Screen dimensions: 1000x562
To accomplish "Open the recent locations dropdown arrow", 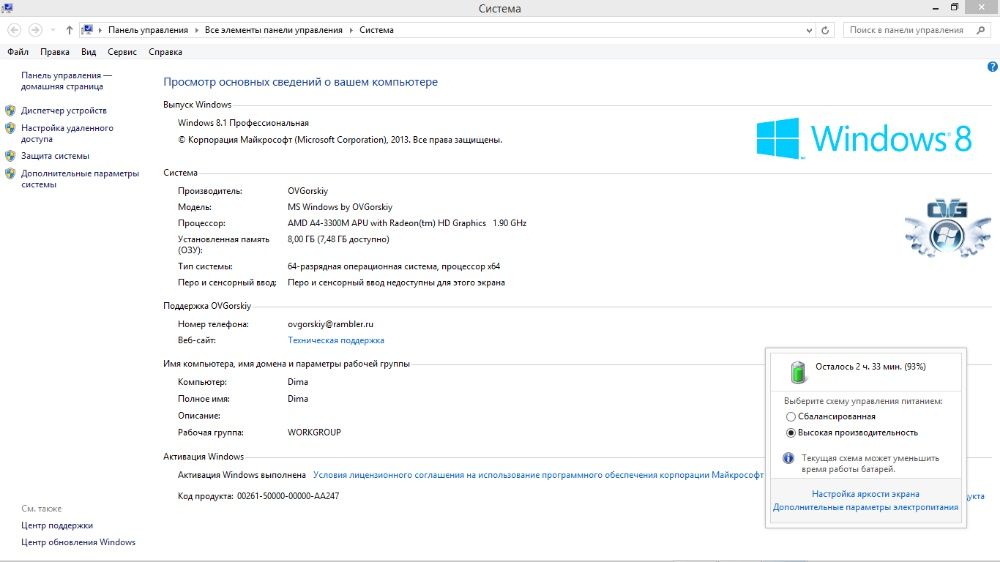I will (52, 30).
